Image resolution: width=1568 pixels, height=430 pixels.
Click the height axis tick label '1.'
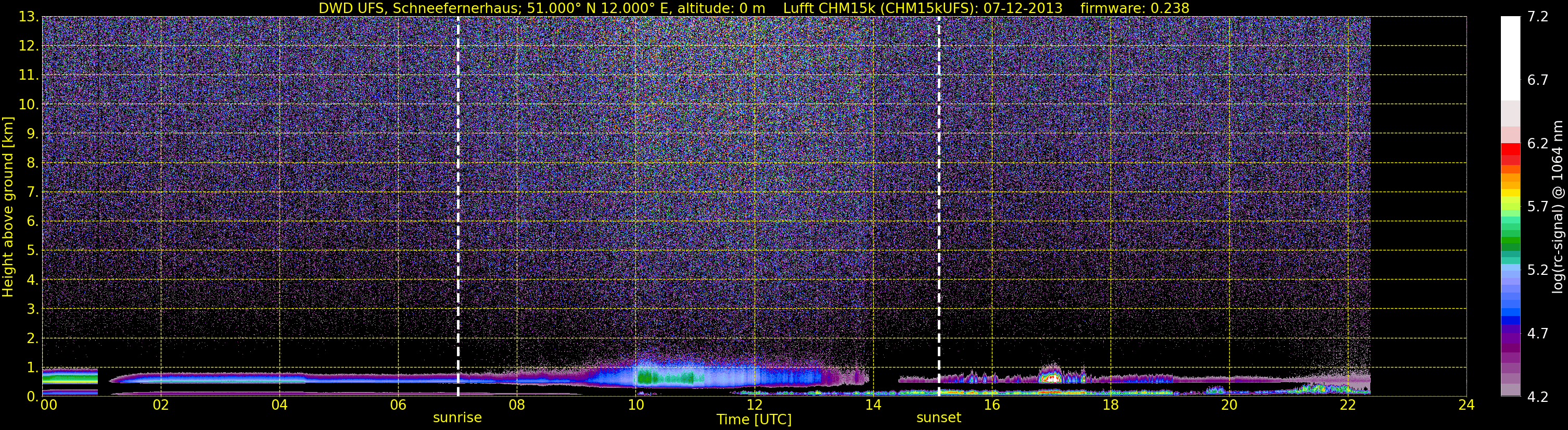coord(32,367)
